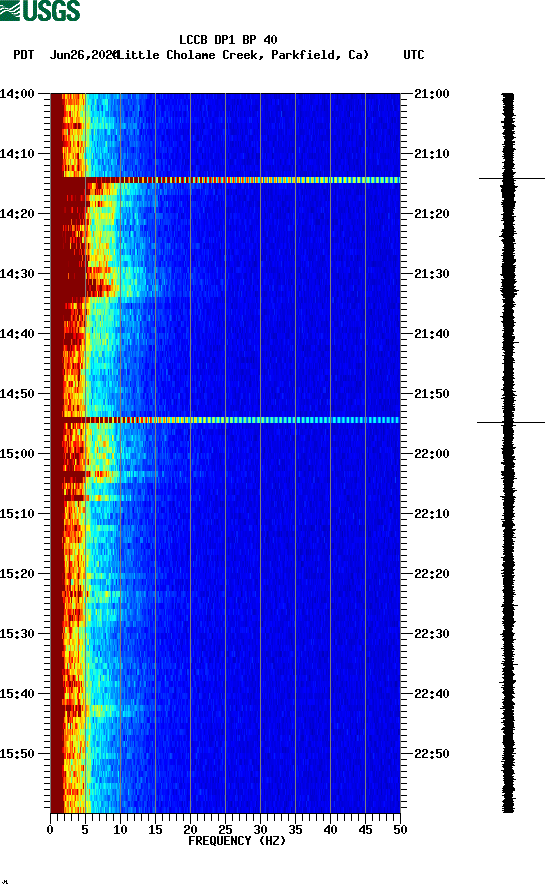Viewport: 552px width, 893px height.
Task: Click the '21:20' UTC time label
Action: coord(432,214)
